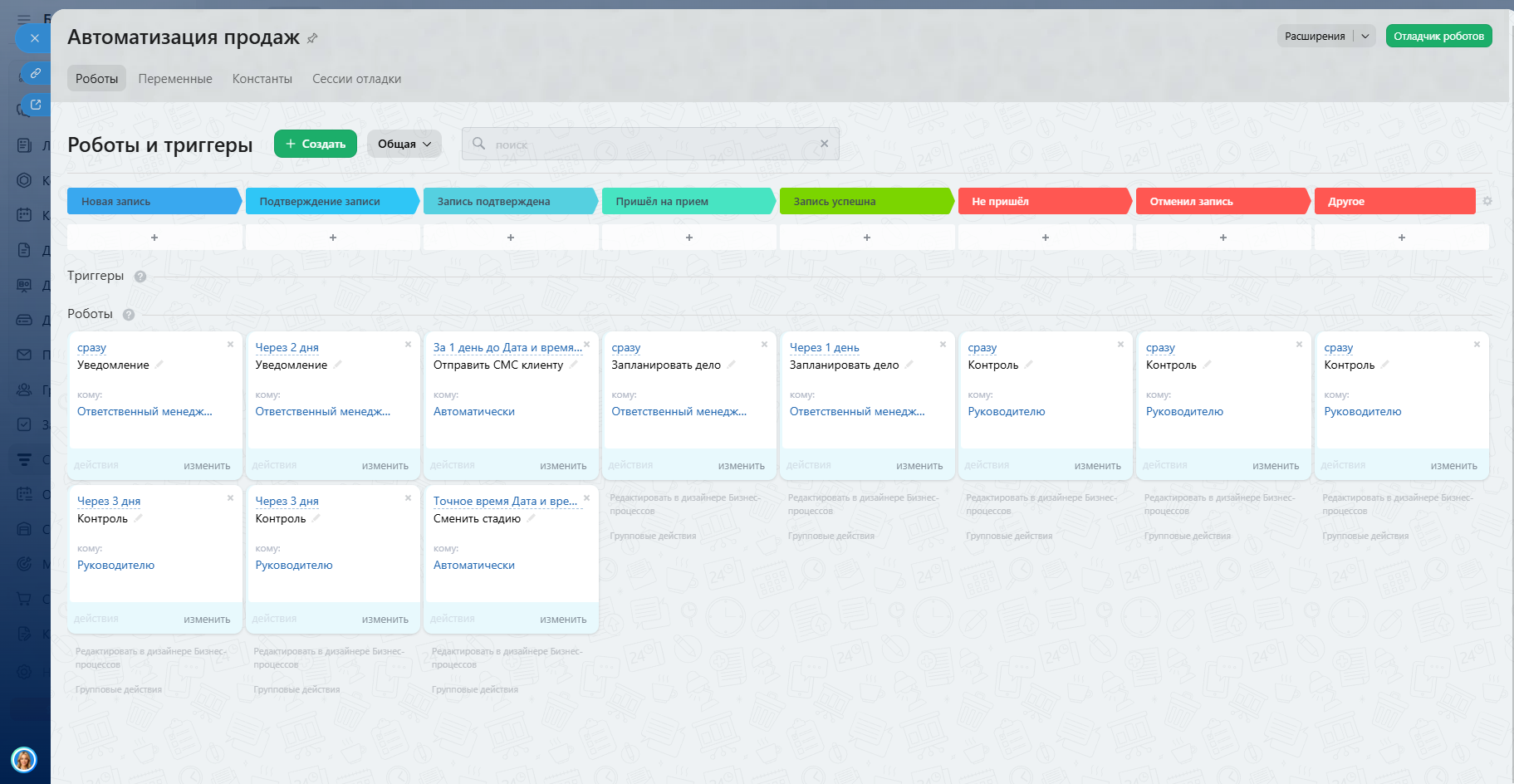Pin the Автоматизация продаж page title

312,38
